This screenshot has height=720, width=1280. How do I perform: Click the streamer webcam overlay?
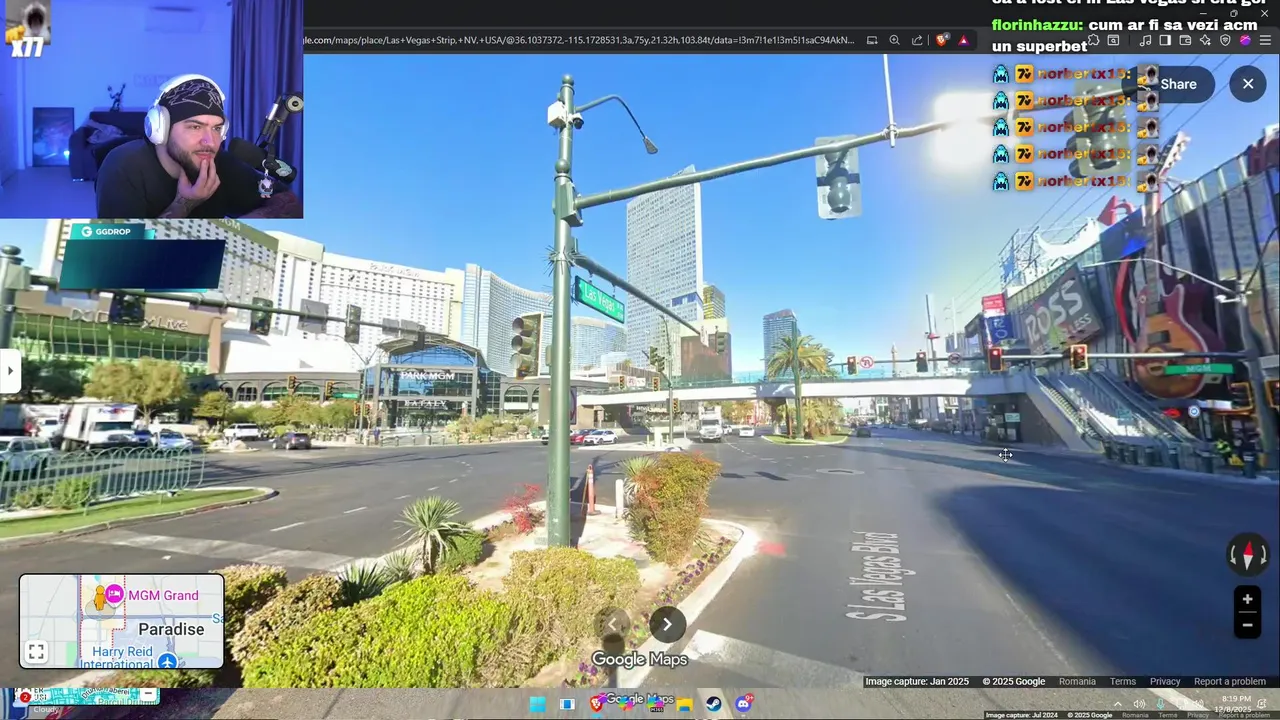(151, 109)
